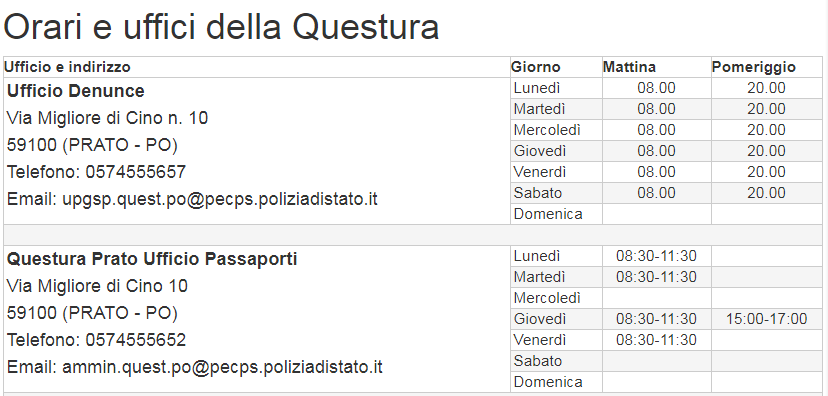
Task: Click the Domenica row of Ufficio Denunce
Action: [666, 214]
